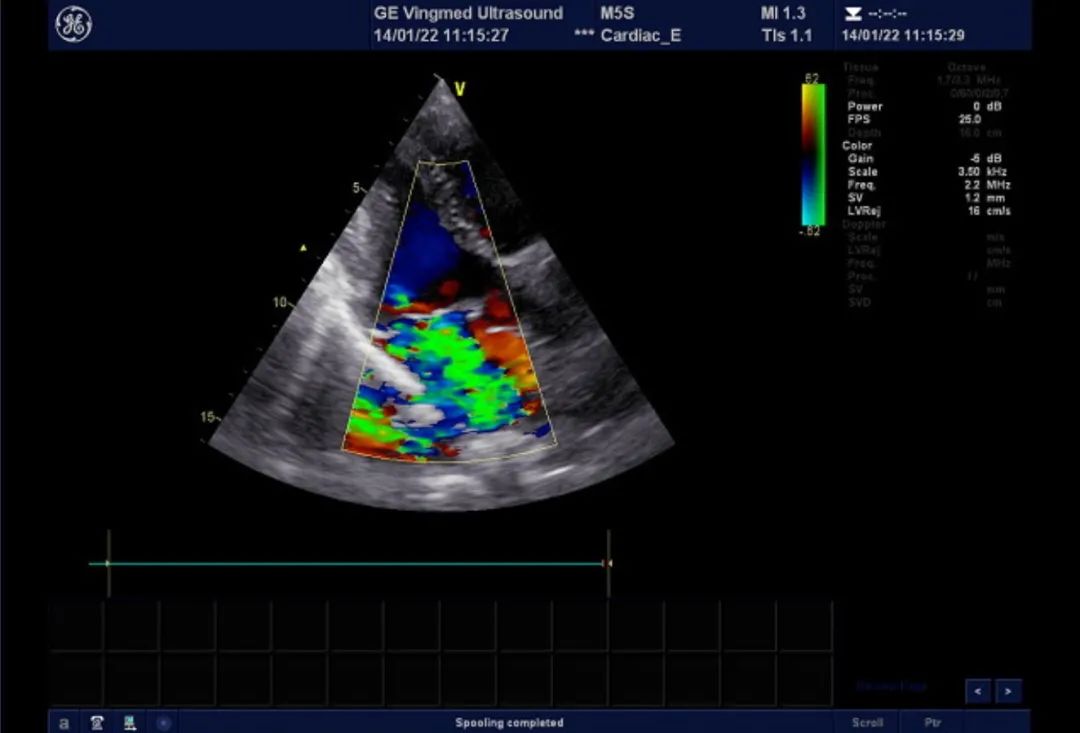Viewport: 1080px width, 733px height.
Task: Click the round disc status icon
Action: [164, 722]
